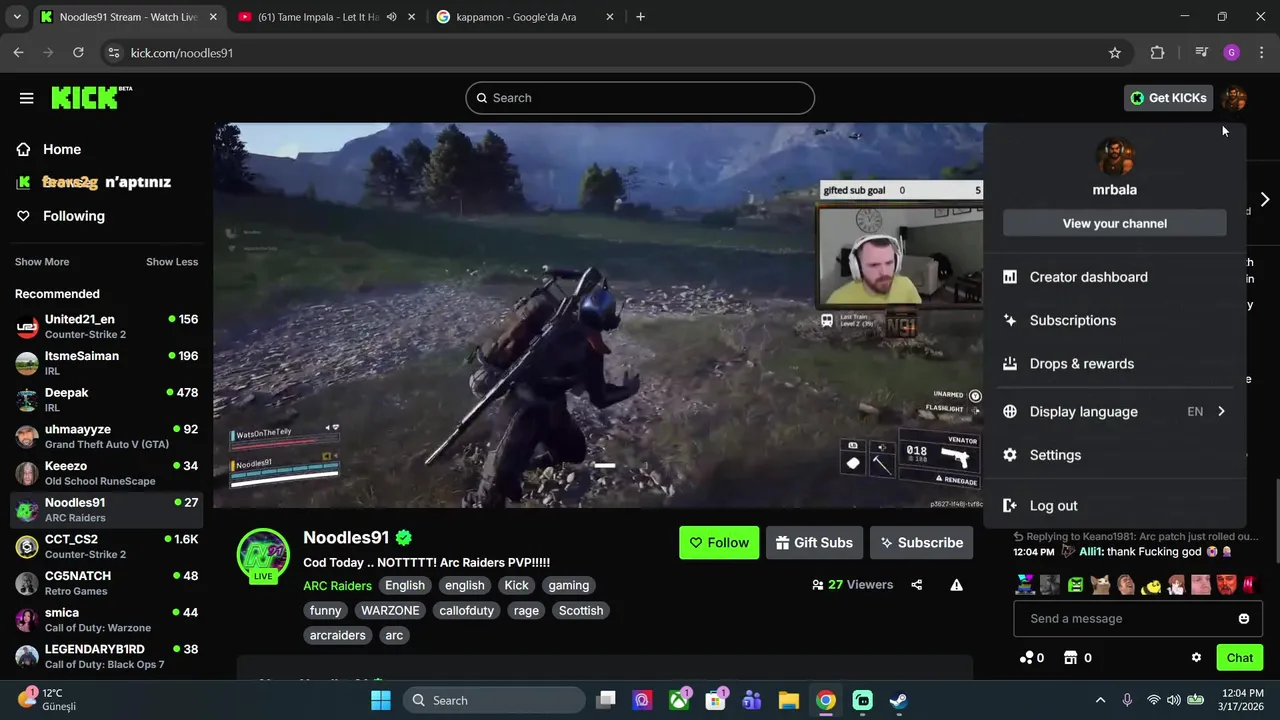Reload the page
This screenshot has width=1280, height=720.
point(78,53)
